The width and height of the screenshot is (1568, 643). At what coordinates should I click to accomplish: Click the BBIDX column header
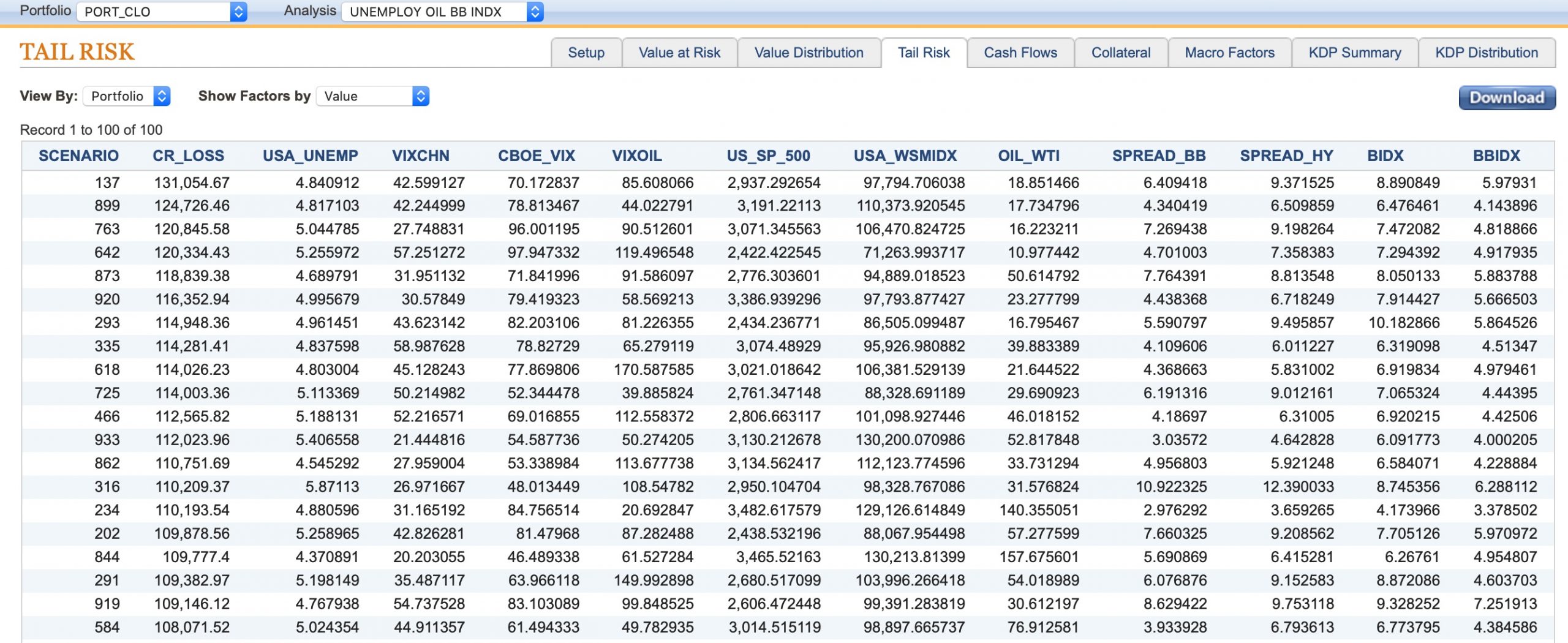click(1497, 156)
